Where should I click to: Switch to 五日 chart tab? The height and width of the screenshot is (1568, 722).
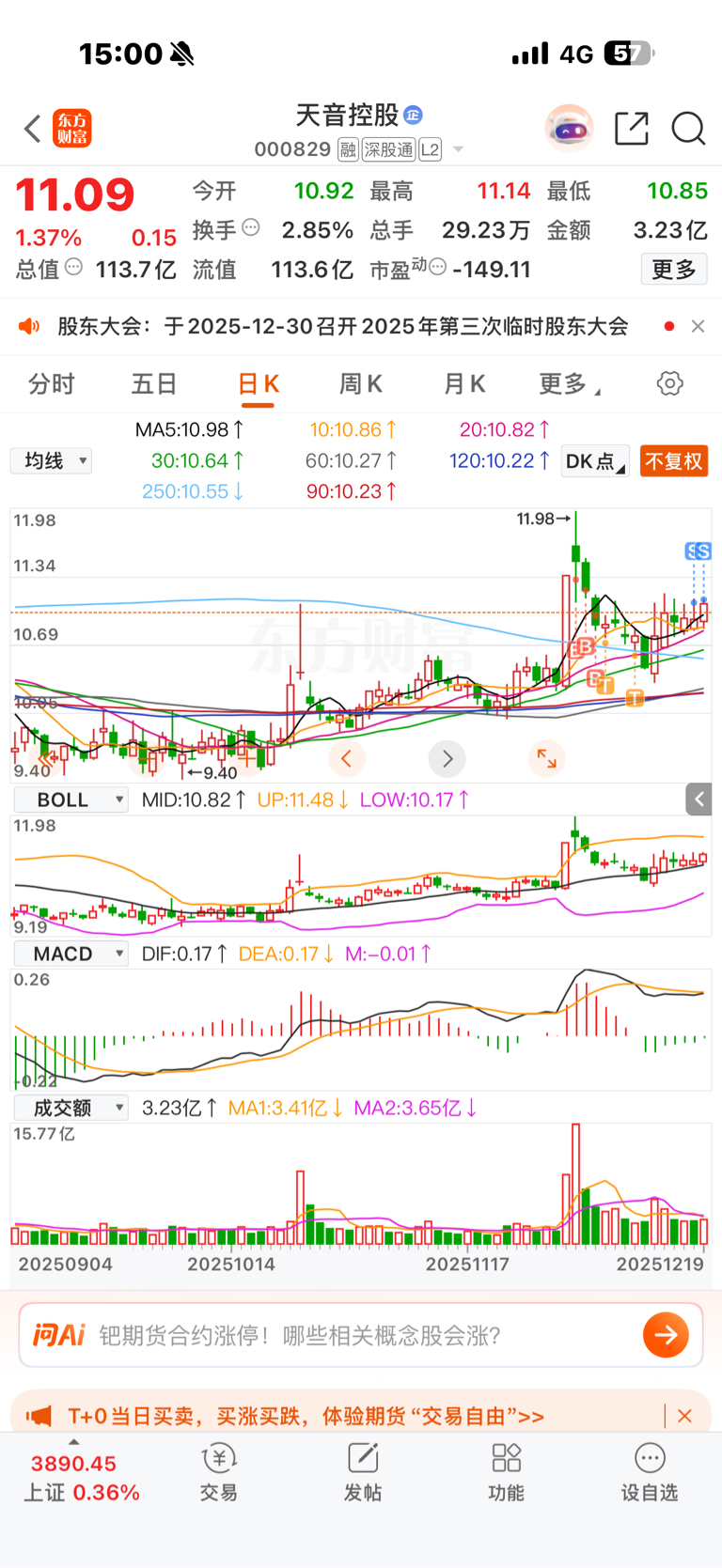(154, 383)
